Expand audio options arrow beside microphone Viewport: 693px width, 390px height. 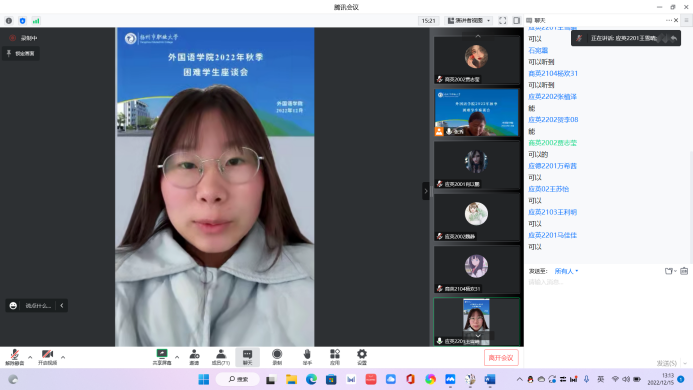click(30, 357)
